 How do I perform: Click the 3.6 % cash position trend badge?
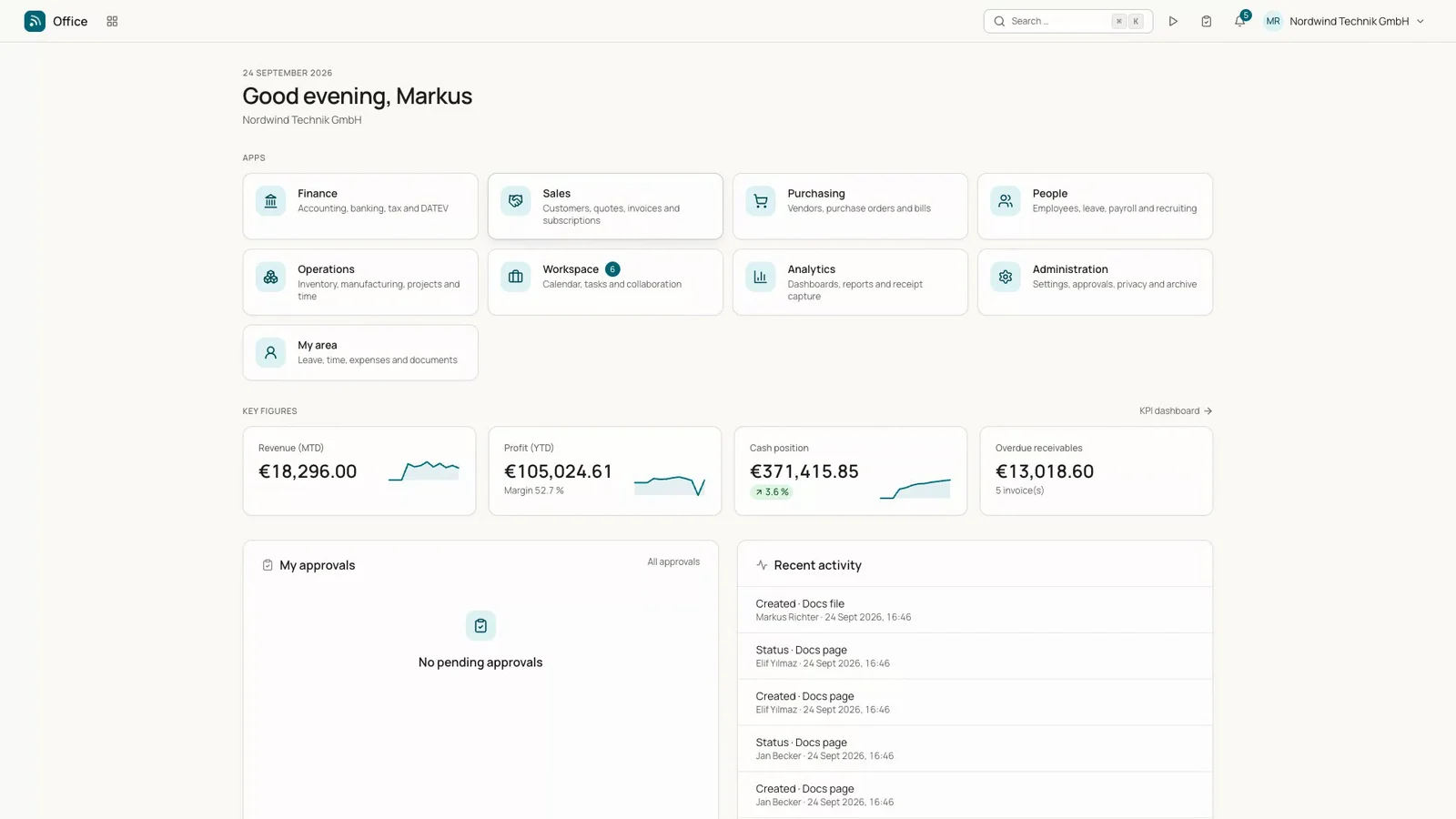[x=772, y=492]
